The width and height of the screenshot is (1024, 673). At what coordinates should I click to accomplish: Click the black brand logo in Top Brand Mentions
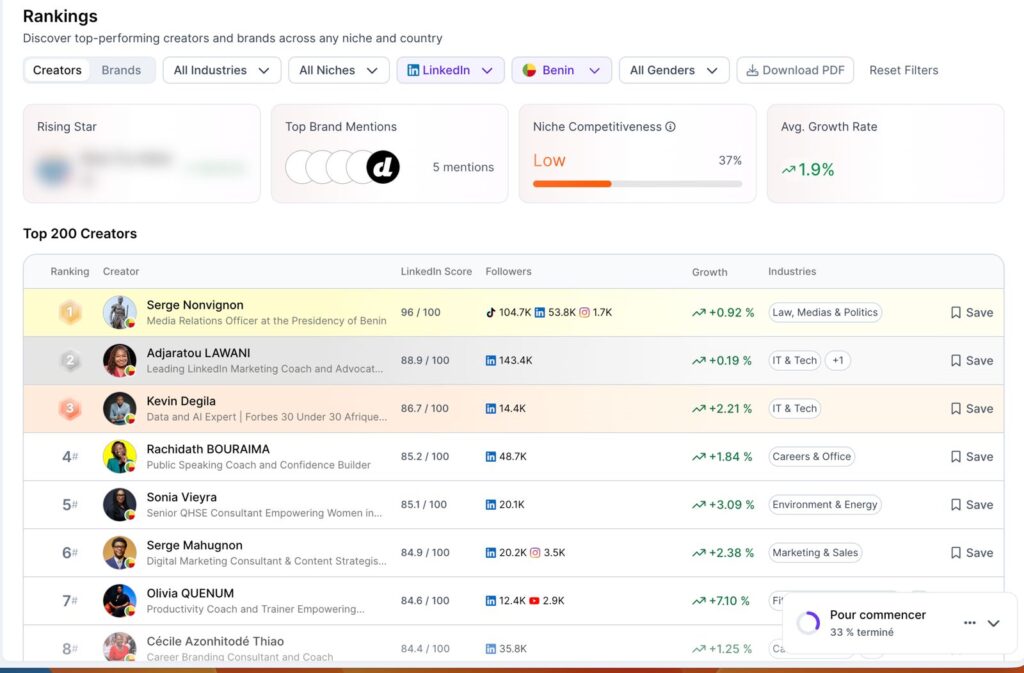[x=383, y=167]
